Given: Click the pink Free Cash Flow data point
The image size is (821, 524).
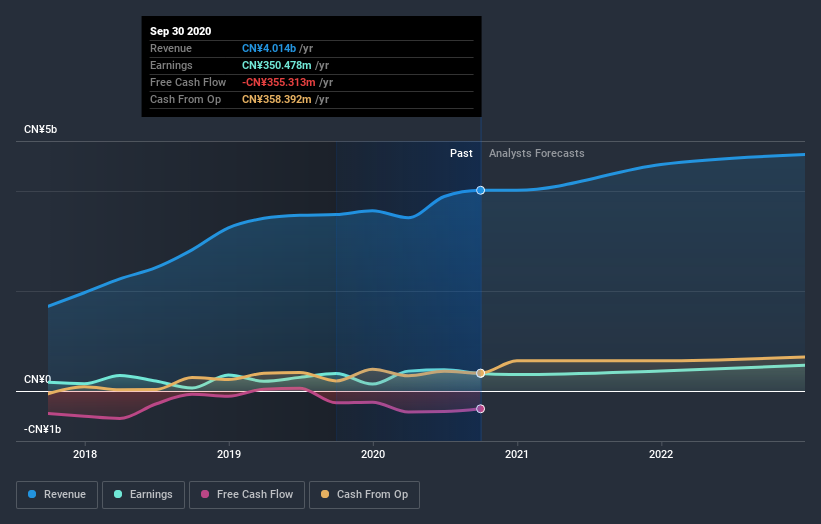Looking at the screenshot, I should point(480,409).
